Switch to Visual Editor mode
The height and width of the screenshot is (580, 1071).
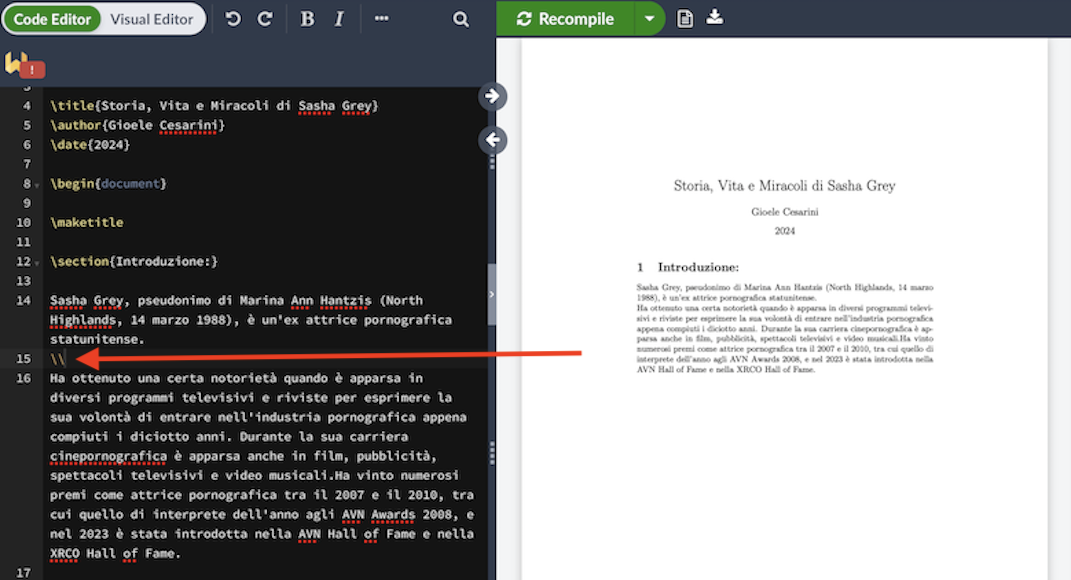[x=152, y=19]
